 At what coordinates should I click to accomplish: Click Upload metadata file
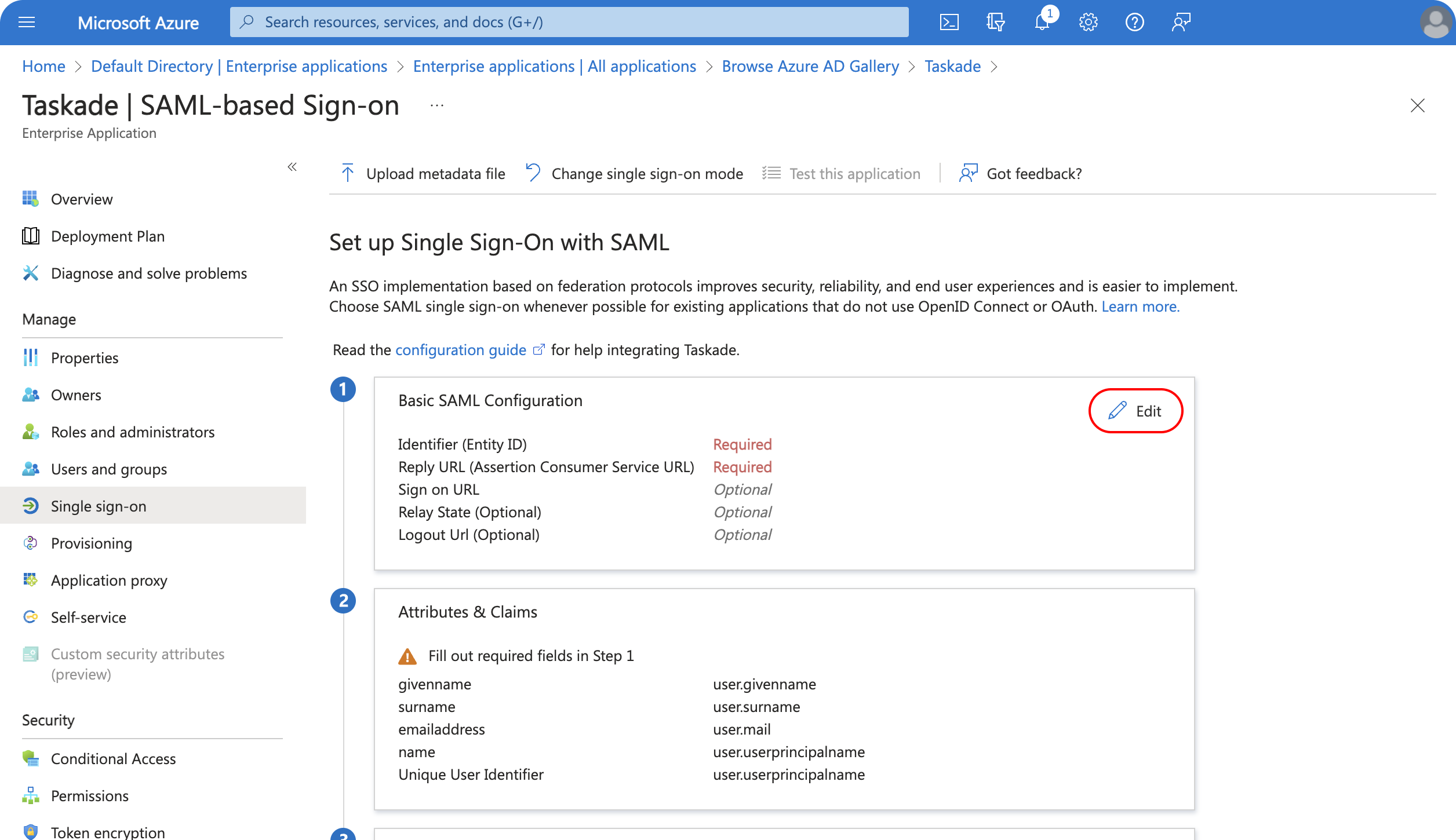tap(423, 174)
